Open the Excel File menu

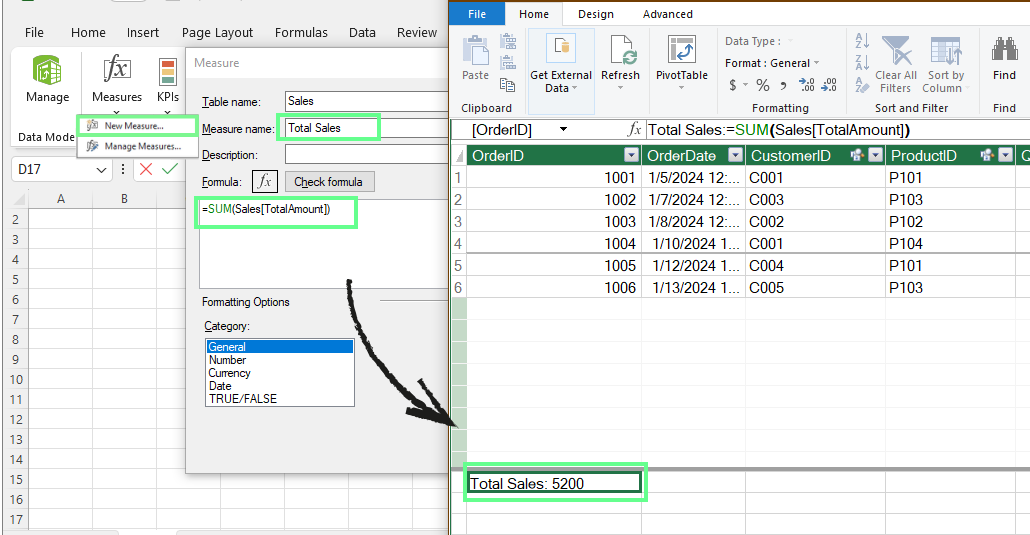point(34,32)
